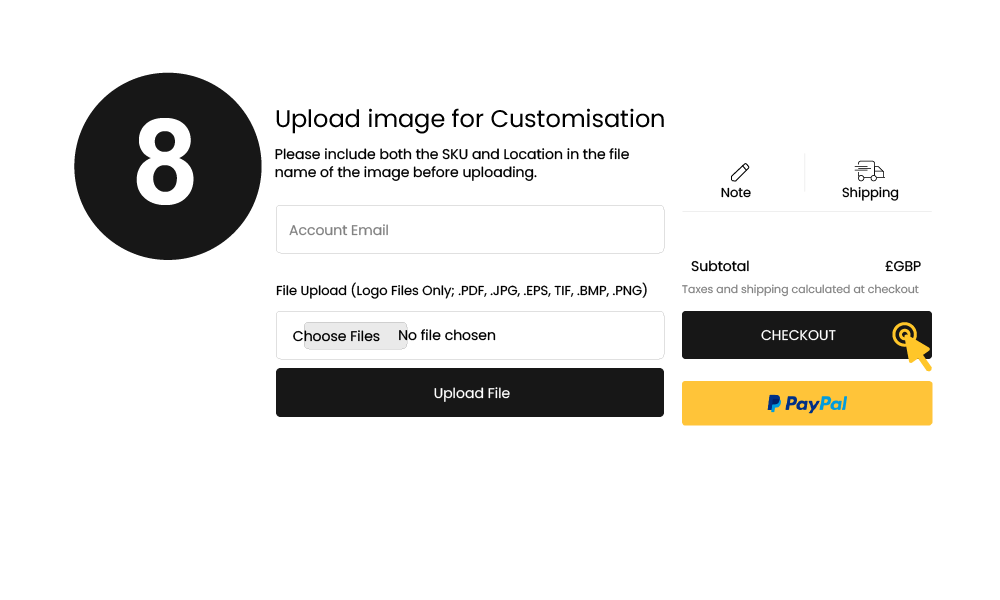Viewport: 1000px width, 600px height.
Task: Open the Note tab label
Action: click(x=735, y=193)
